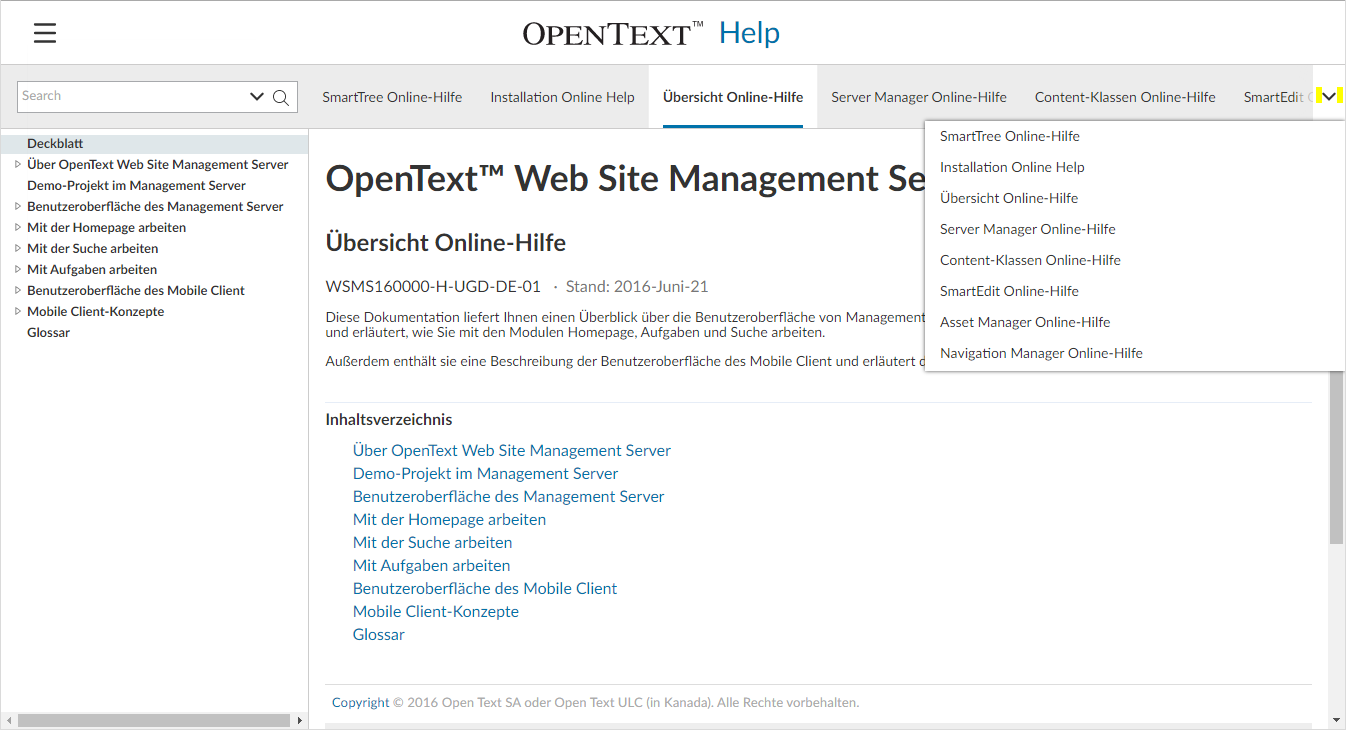Screen dimensions: 1346x730
Task: Click the magnifier search icon
Action: (281, 97)
